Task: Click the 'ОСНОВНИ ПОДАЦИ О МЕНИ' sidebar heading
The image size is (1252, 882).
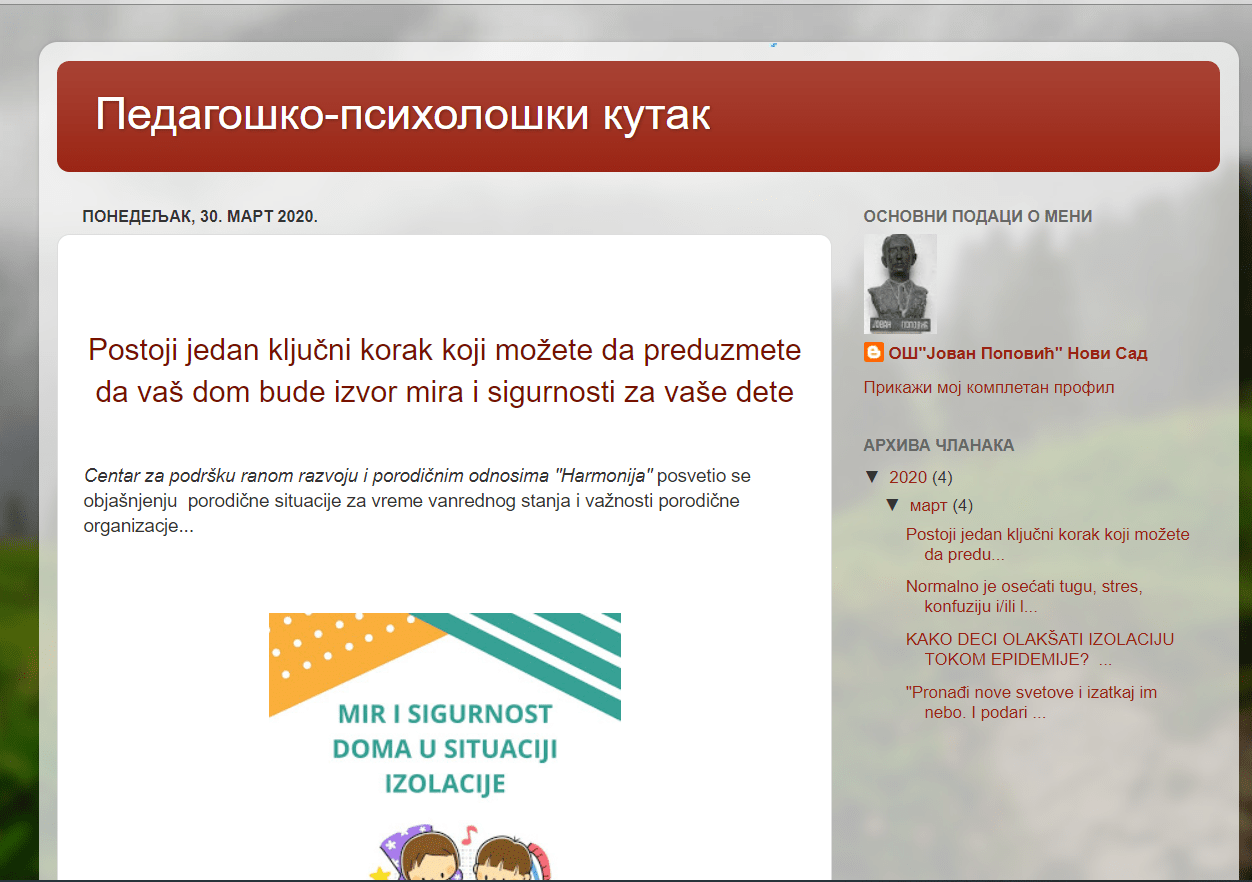Action: pyautogui.click(x=977, y=216)
